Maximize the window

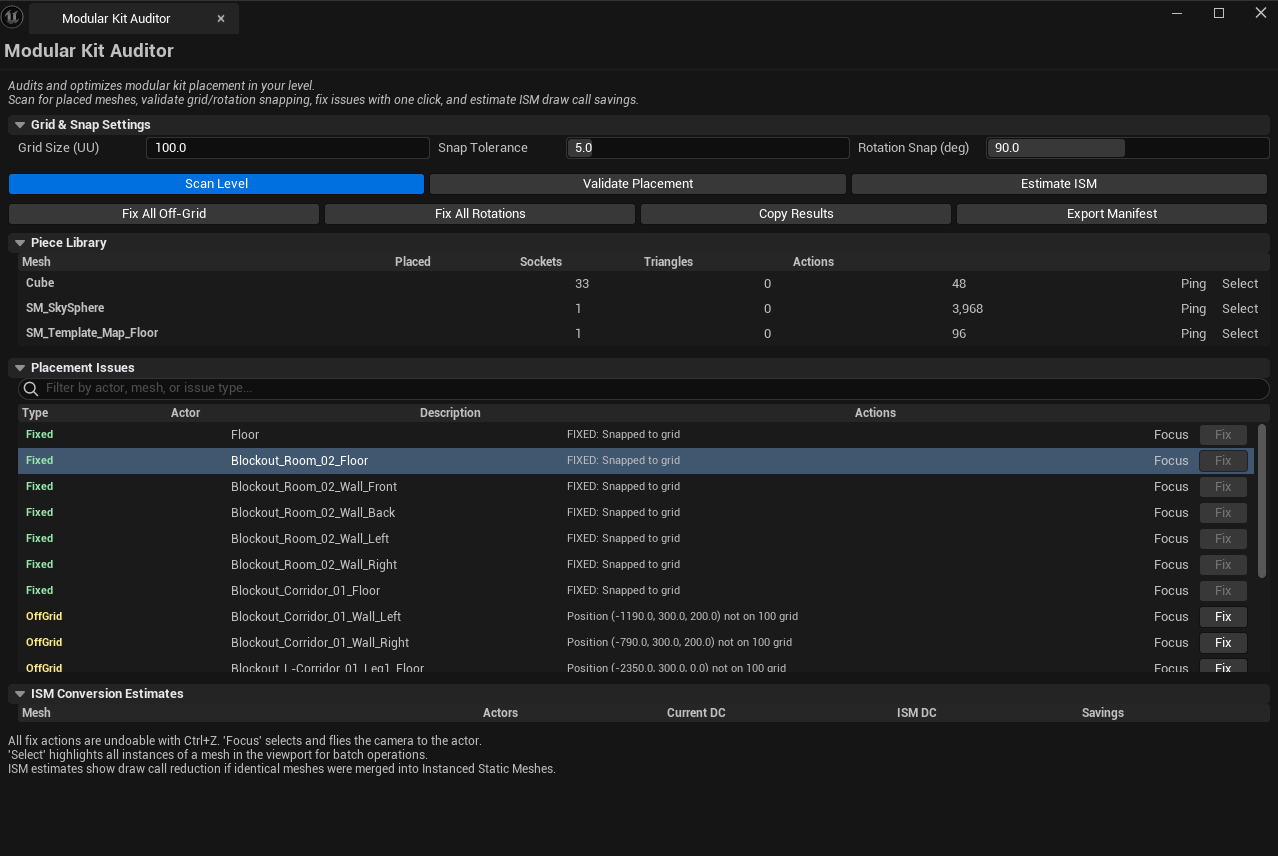click(x=1219, y=13)
